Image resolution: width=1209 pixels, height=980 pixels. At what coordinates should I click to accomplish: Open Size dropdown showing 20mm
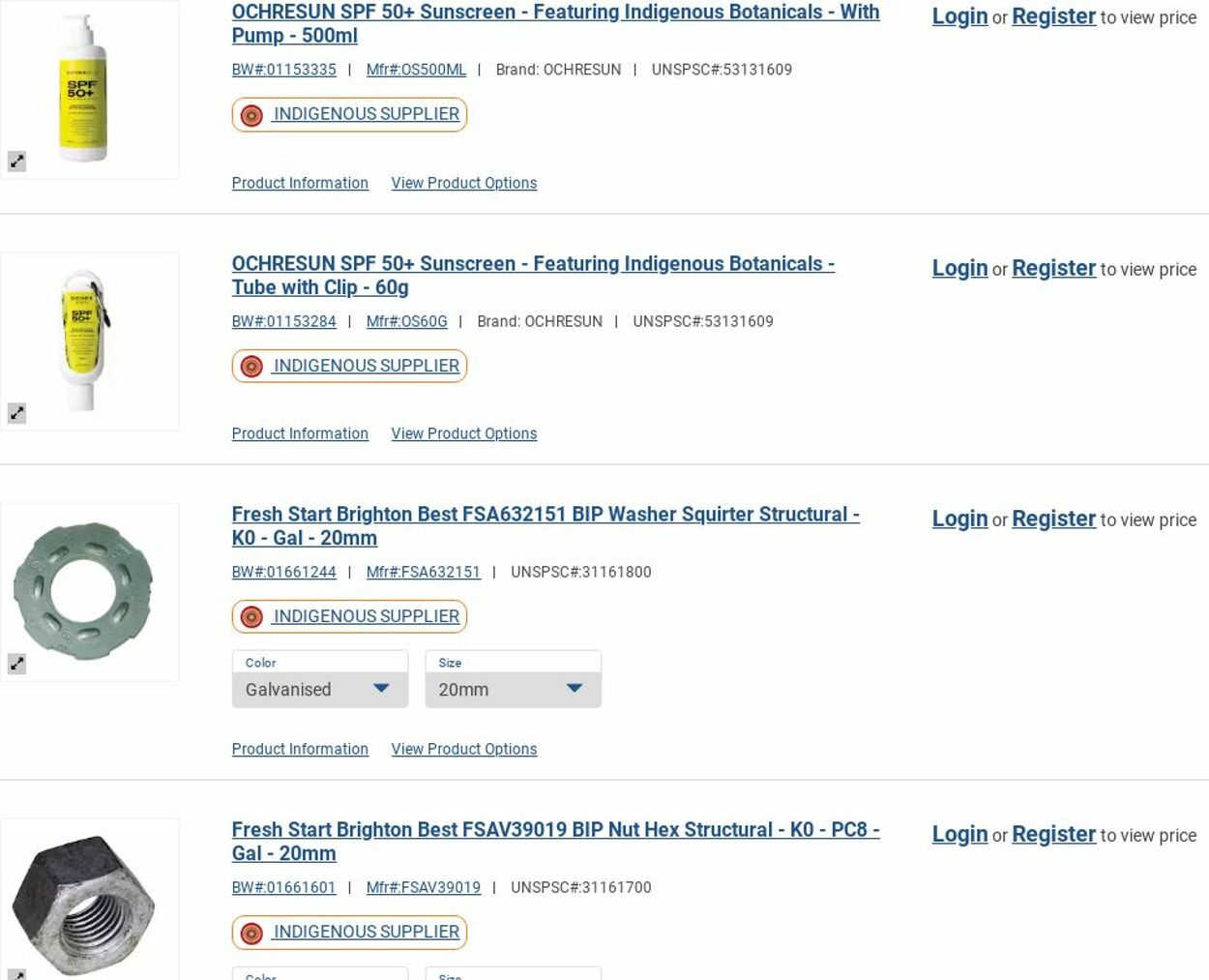[x=513, y=689]
